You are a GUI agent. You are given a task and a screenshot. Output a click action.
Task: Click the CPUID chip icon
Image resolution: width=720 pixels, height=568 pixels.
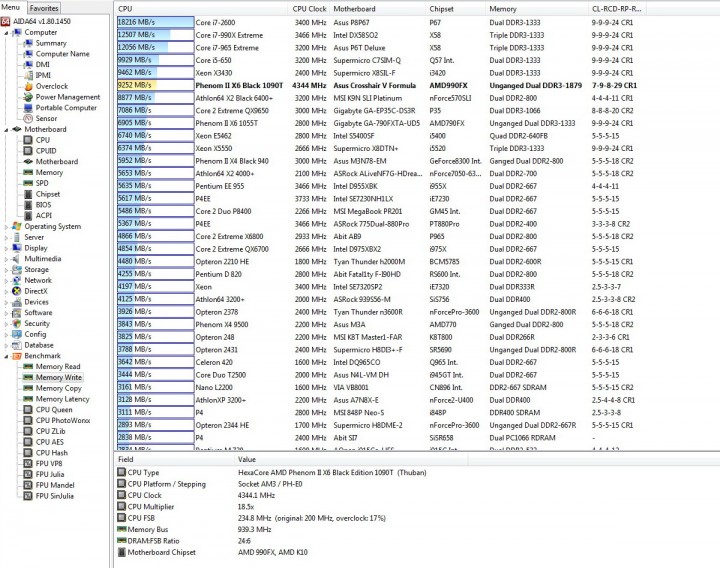[x=28, y=151]
